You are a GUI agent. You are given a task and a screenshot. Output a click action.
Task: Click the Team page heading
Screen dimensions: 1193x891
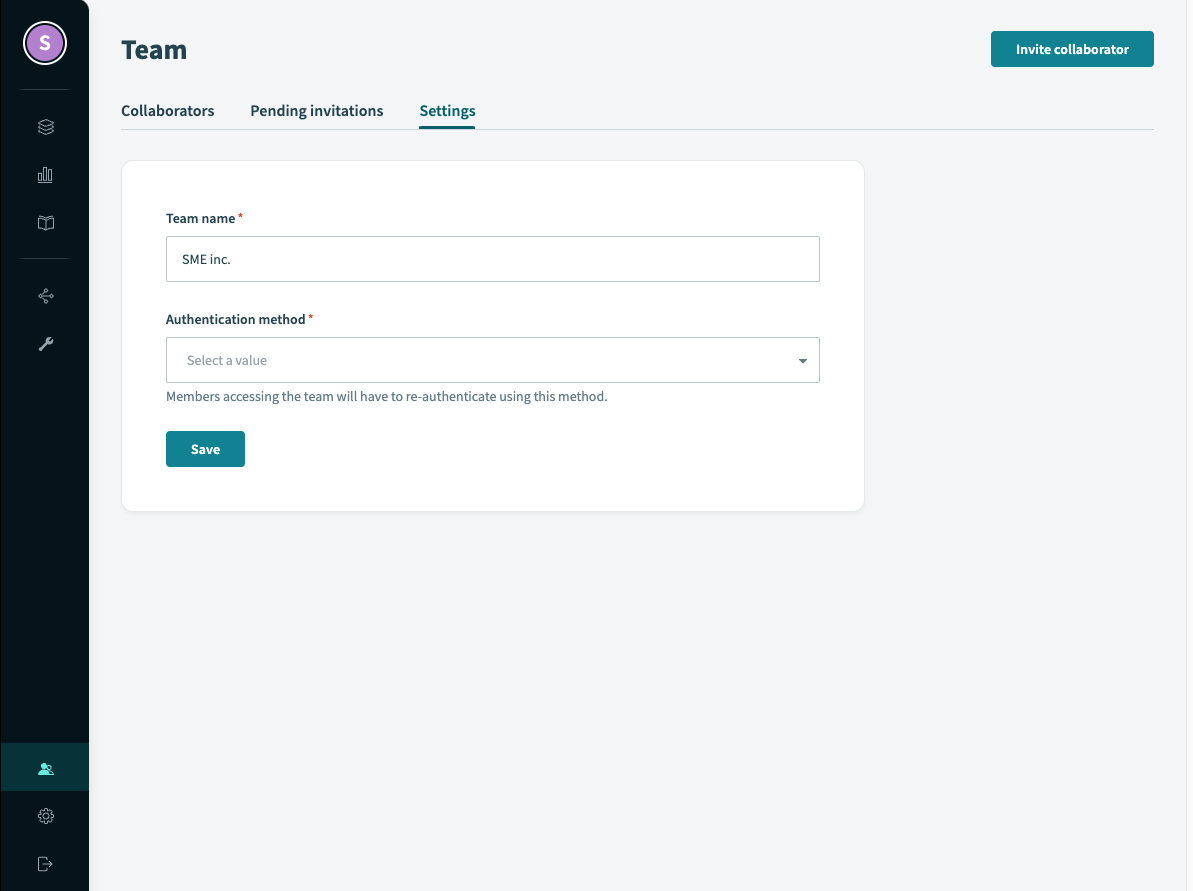coord(154,49)
